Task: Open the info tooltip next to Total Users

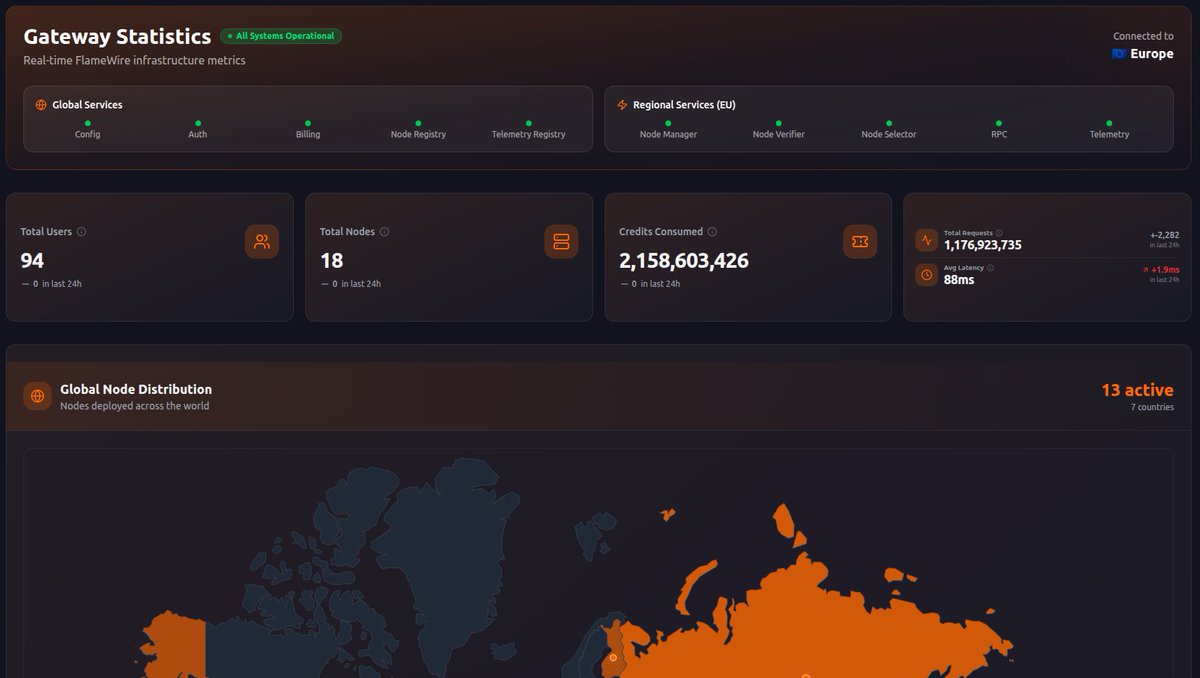Action: pos(81,232)
